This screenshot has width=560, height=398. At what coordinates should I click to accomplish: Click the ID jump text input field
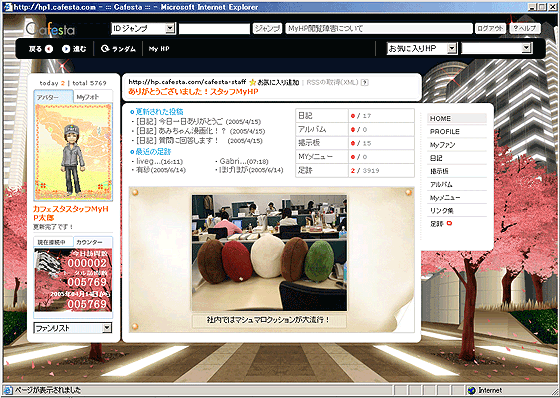214,29
